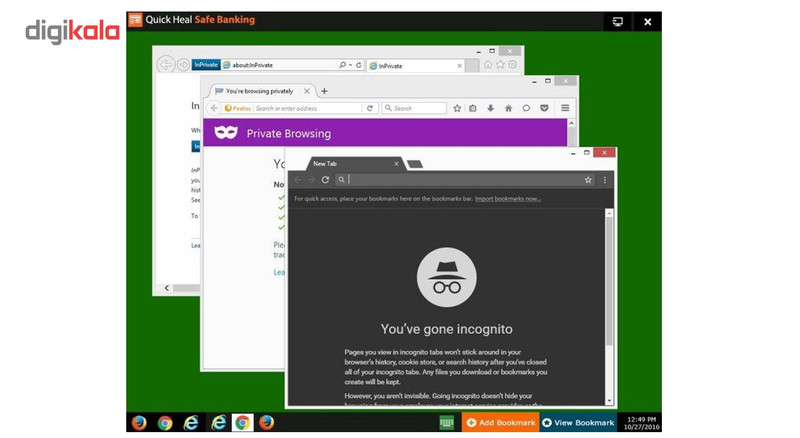The height and width of the screenshot is (438, 800).
Task: Click the Firefox Search box
Action: point(414,108)
